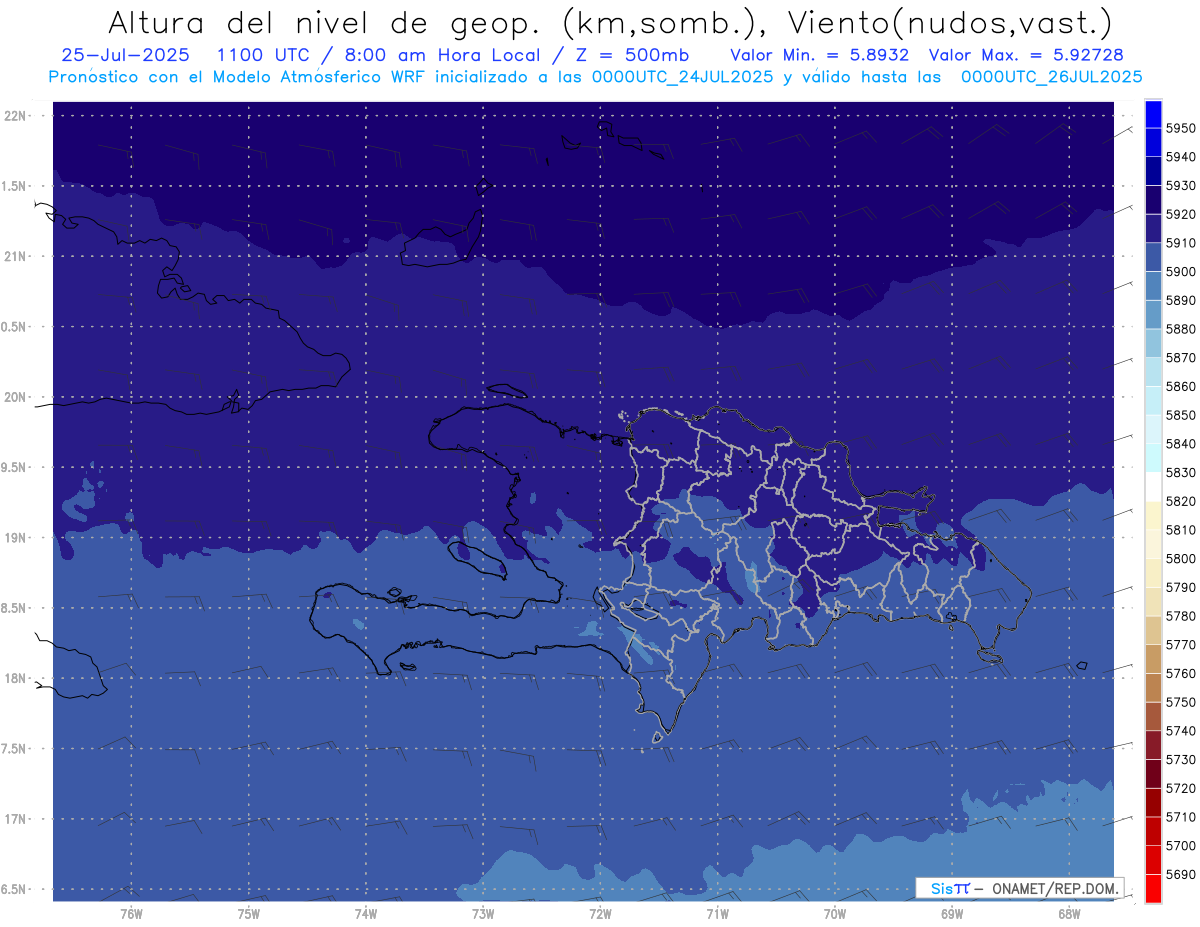Viewport: 1200px width, 927px height.
Task: Click the "75W" longitude label
Action: click(x=249, y=913)
